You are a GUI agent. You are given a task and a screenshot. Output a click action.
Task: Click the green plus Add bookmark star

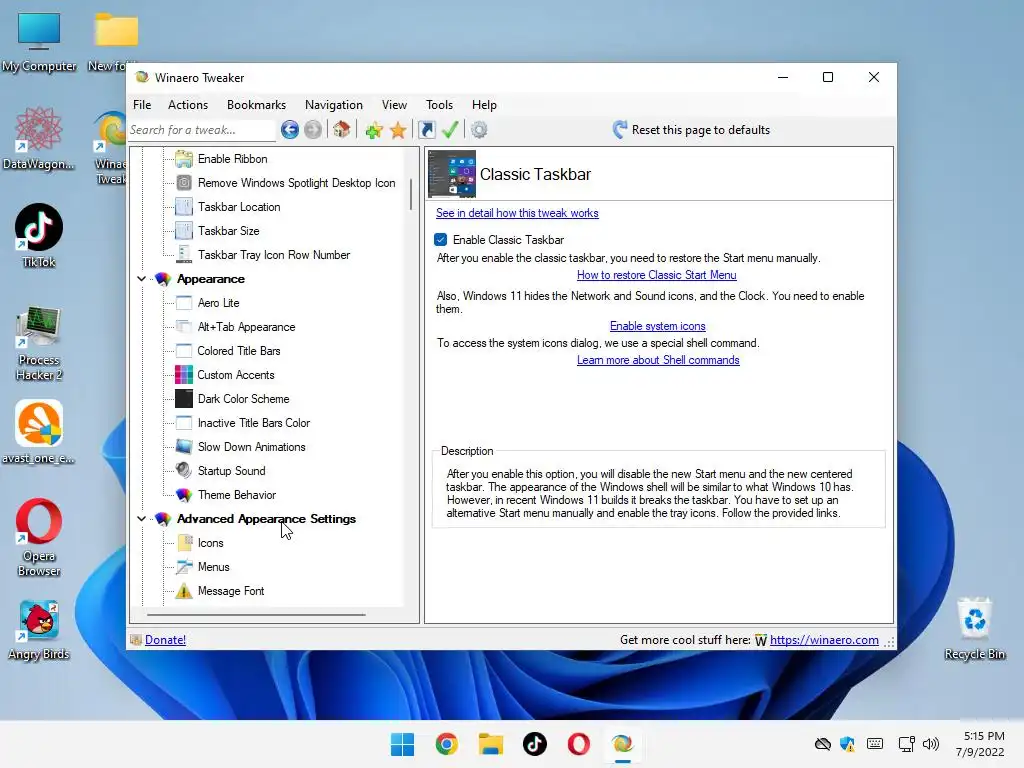pyautogui.click(x=374, y=130)
